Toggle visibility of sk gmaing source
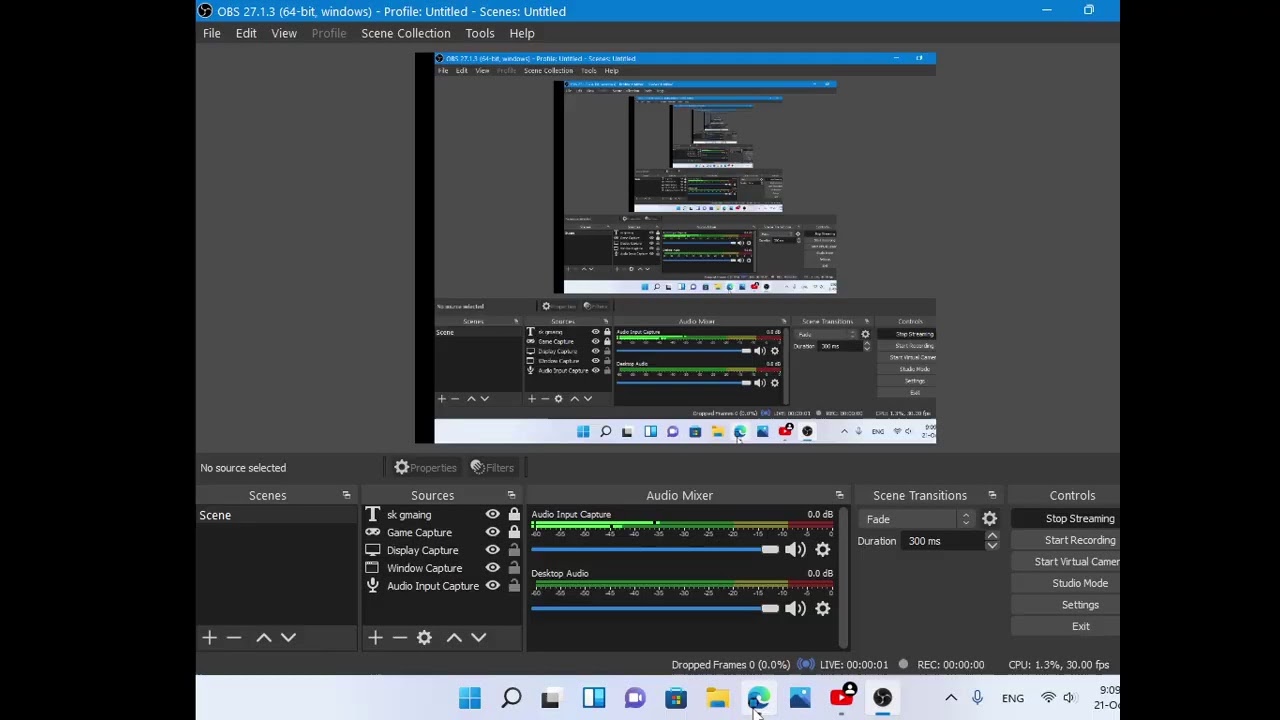Screen dimensions: 1280x720 492,515
